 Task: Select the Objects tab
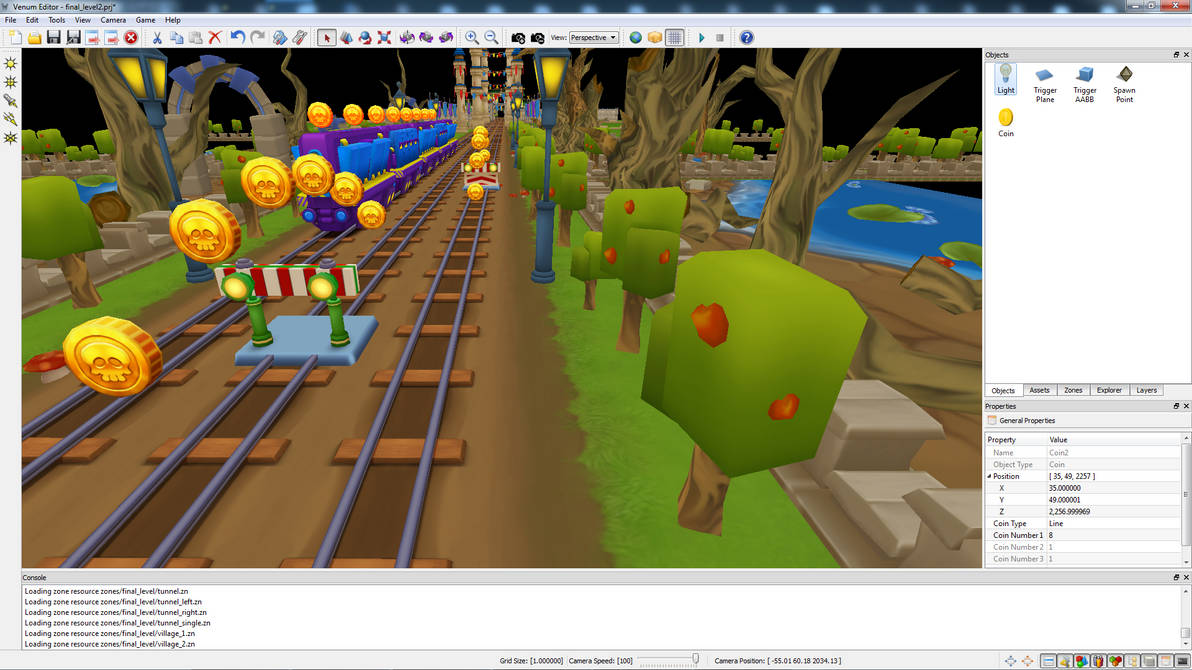tap(1003, 390)
